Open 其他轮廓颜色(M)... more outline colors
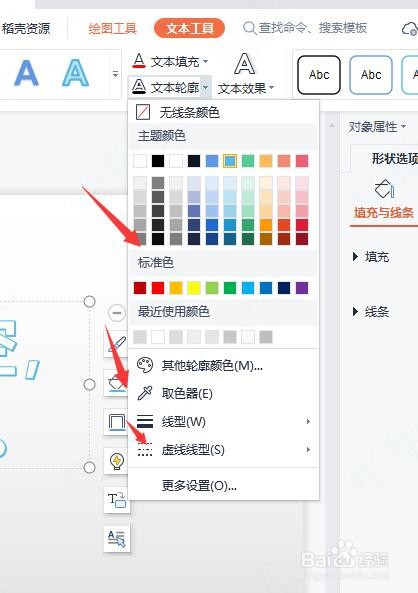 [224, 366]
